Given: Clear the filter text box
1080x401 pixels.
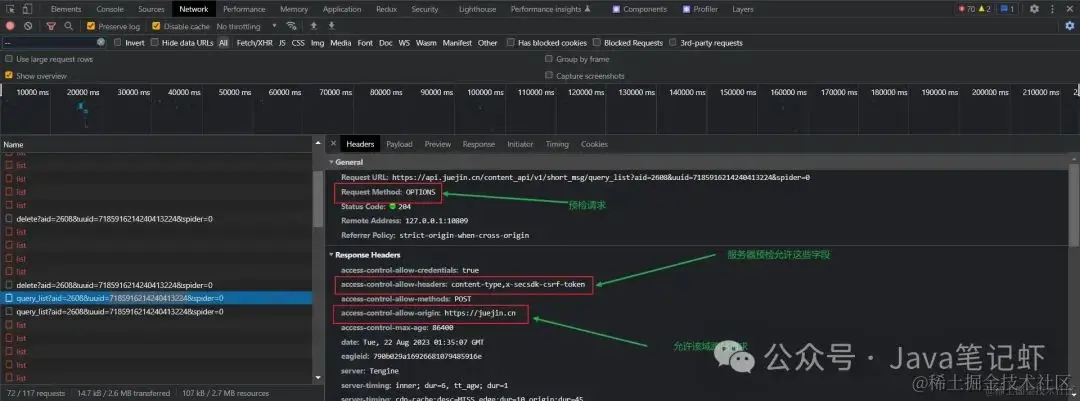Looking at the screenshot, I should pos(101,42).
